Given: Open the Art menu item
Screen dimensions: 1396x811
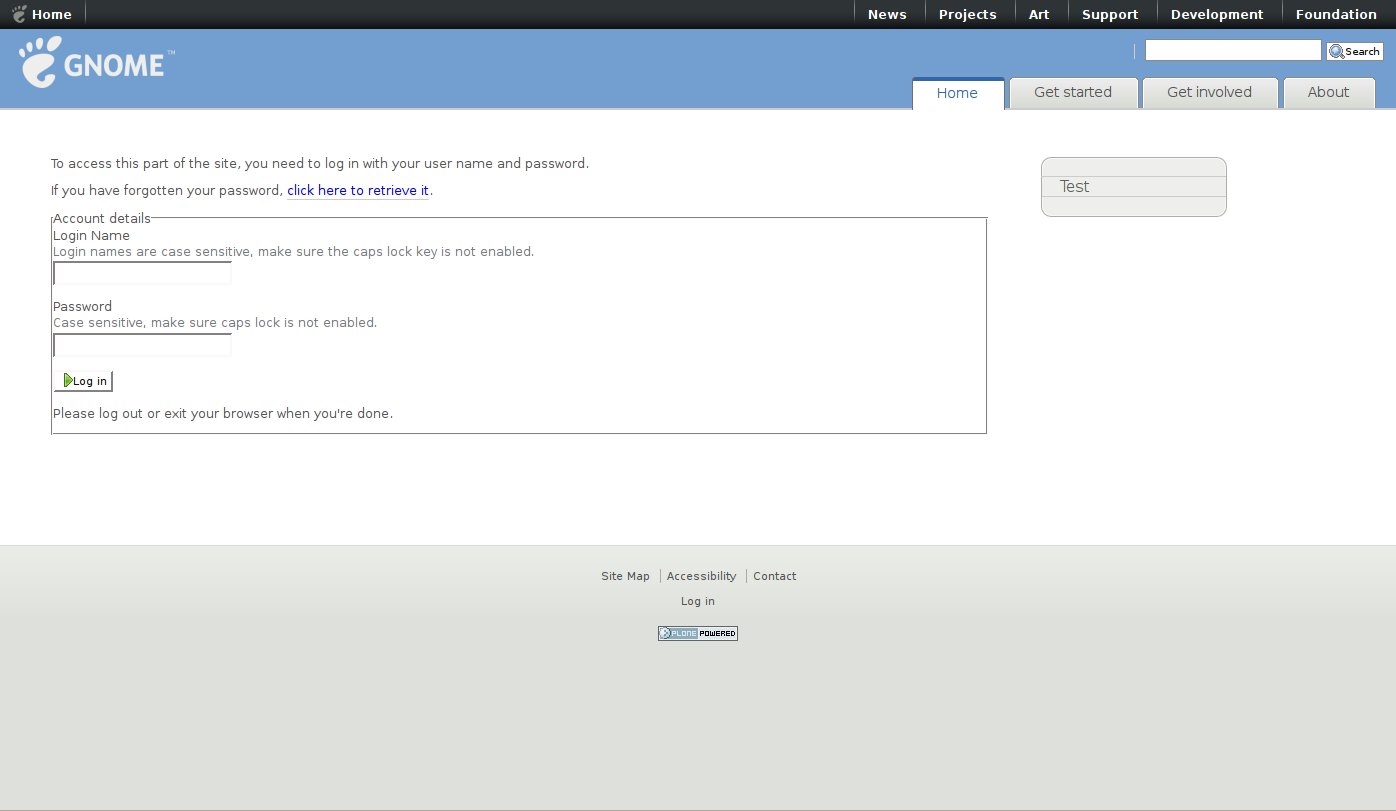Looking at the screenshot, I should [1039, 14].
